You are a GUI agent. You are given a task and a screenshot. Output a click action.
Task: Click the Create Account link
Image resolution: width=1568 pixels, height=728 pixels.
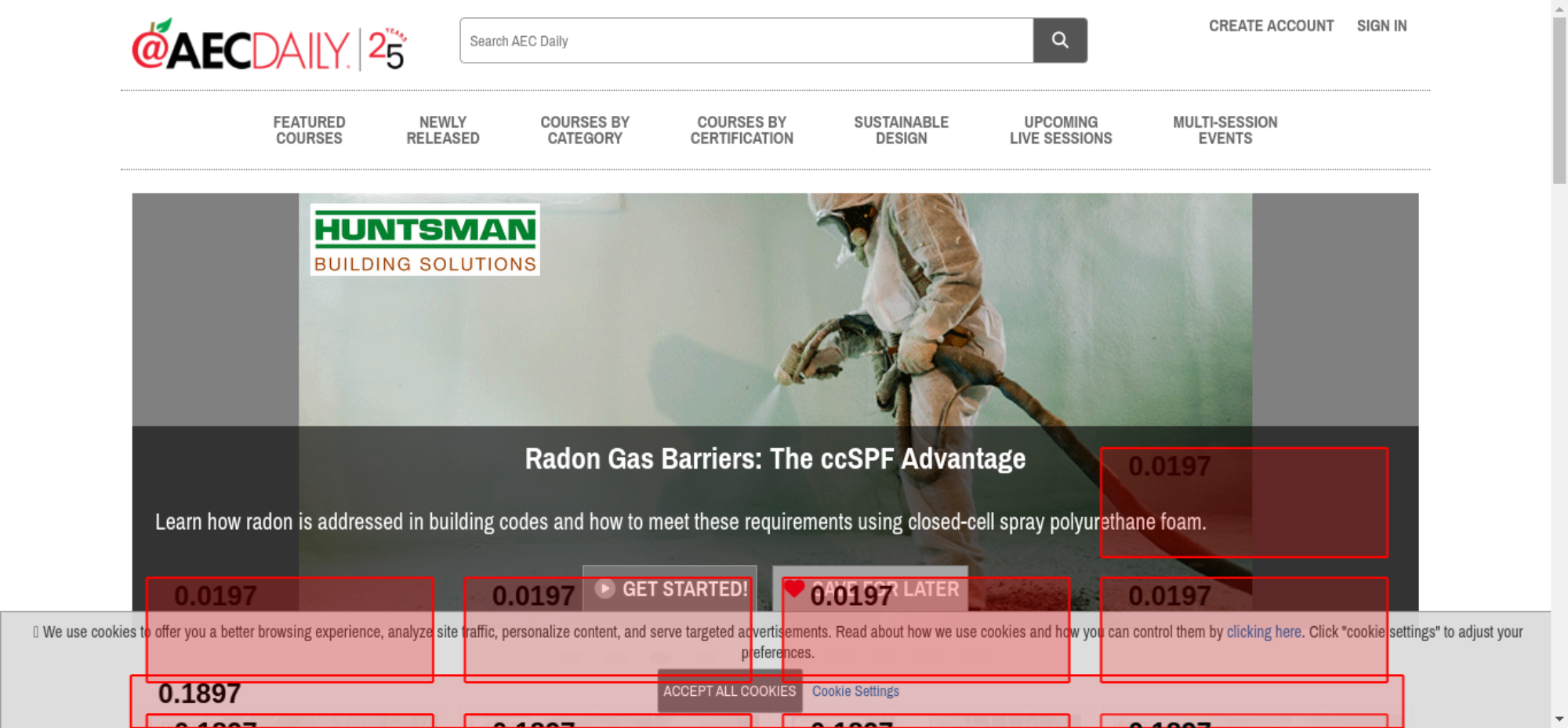[x=1271, y=26]
